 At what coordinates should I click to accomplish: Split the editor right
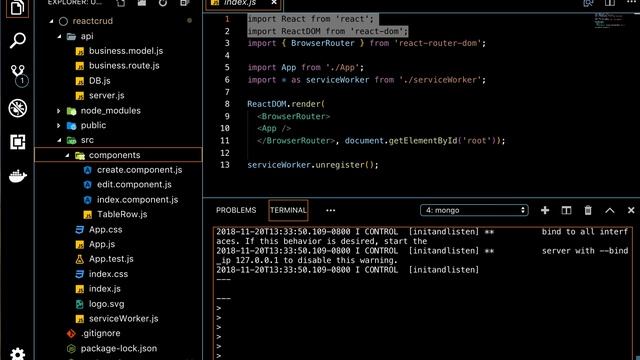(x=610, y=3)
